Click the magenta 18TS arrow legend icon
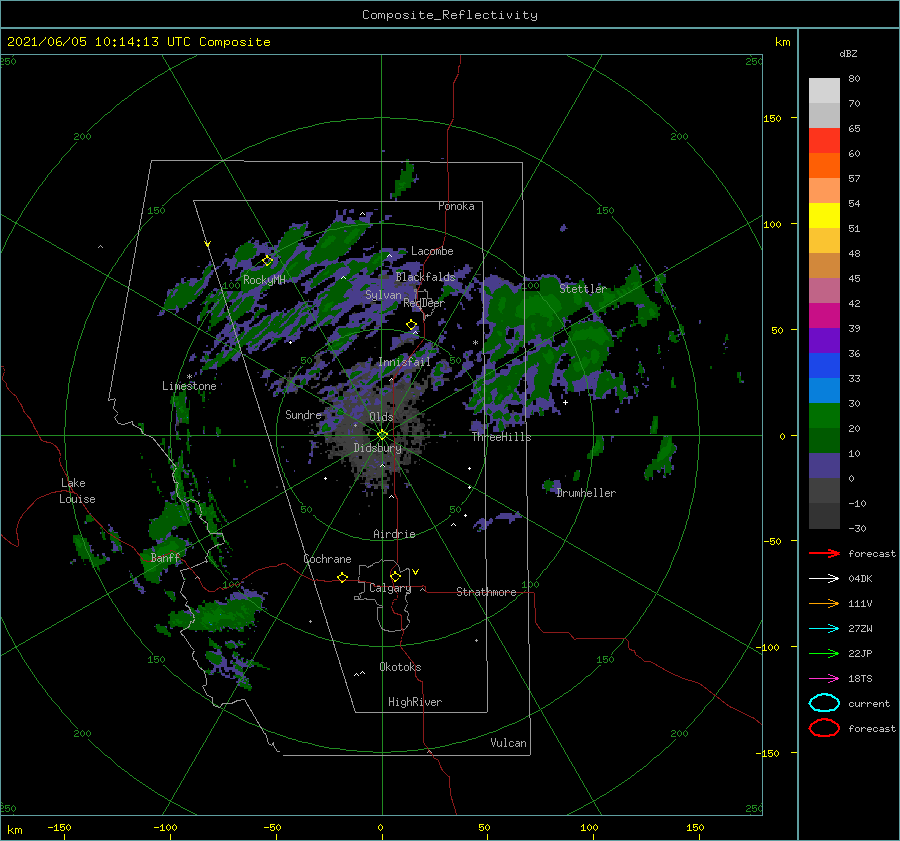 [824, 679]
